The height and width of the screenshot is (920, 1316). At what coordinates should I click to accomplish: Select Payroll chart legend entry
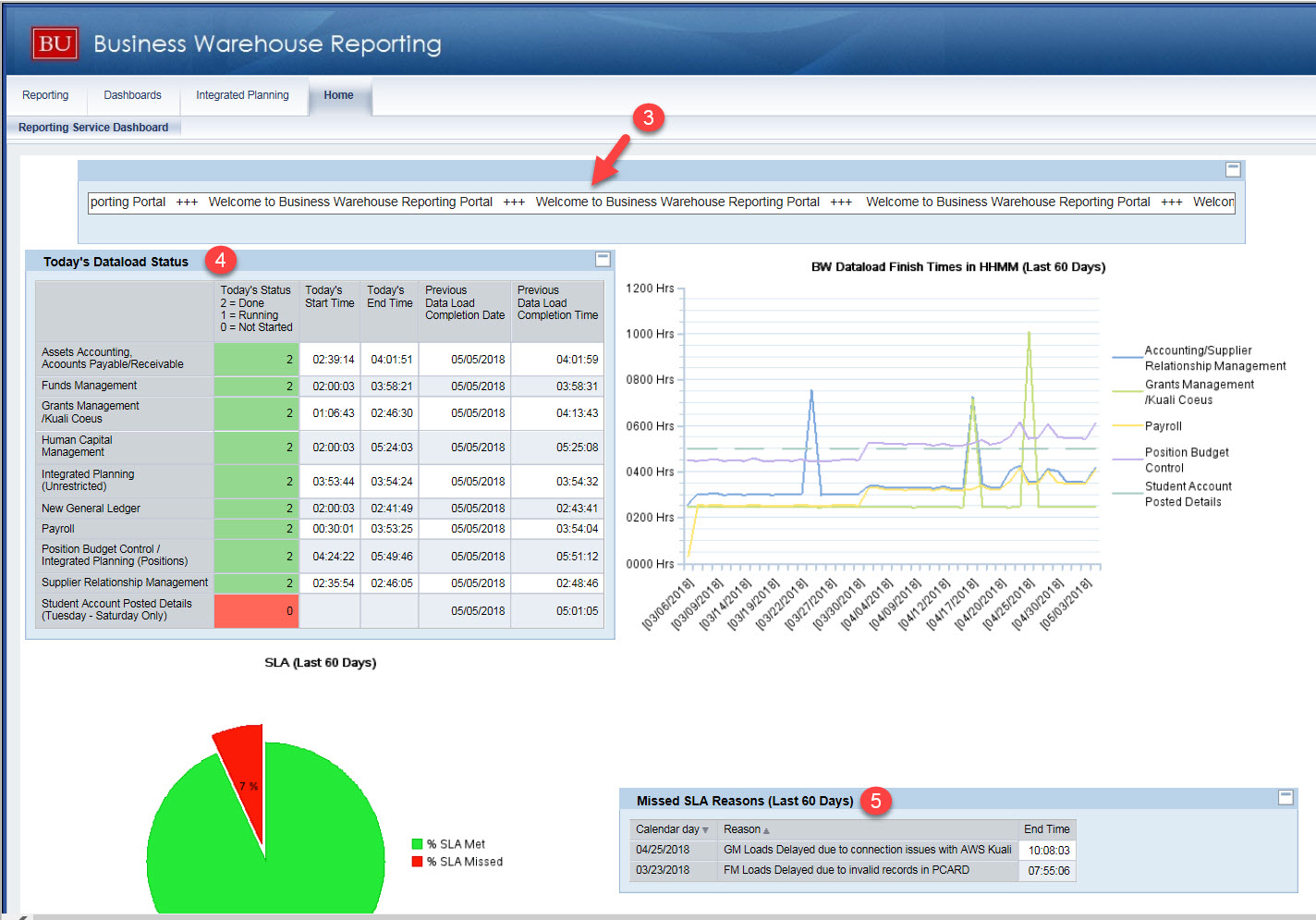1148,426
